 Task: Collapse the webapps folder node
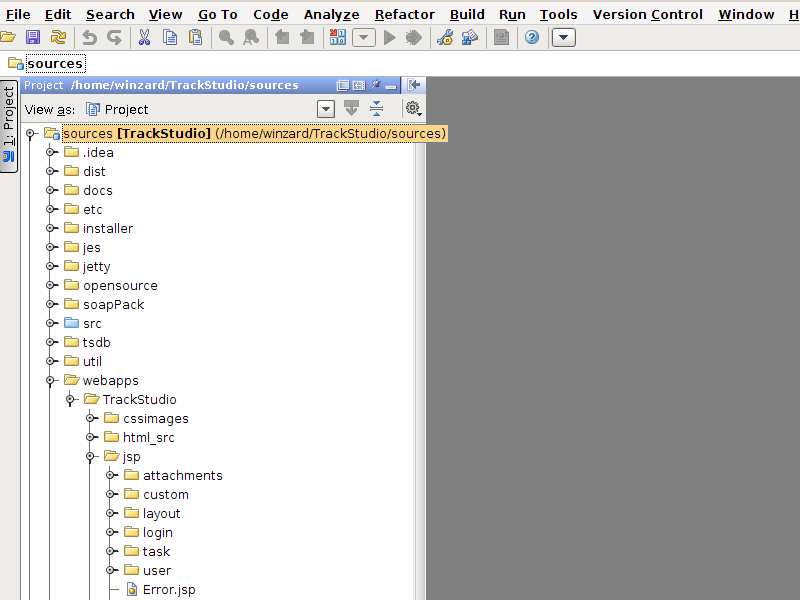click(x=51, y=380)
